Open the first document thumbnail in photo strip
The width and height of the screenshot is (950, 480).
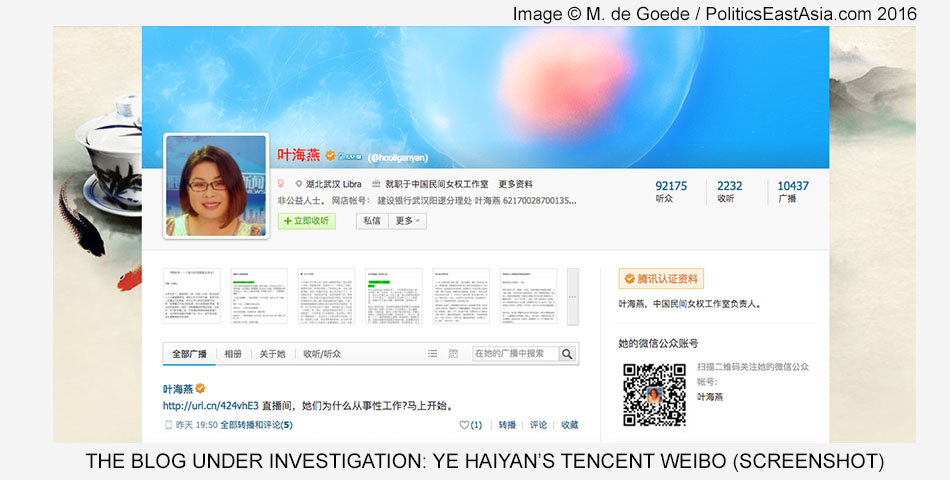192,296
